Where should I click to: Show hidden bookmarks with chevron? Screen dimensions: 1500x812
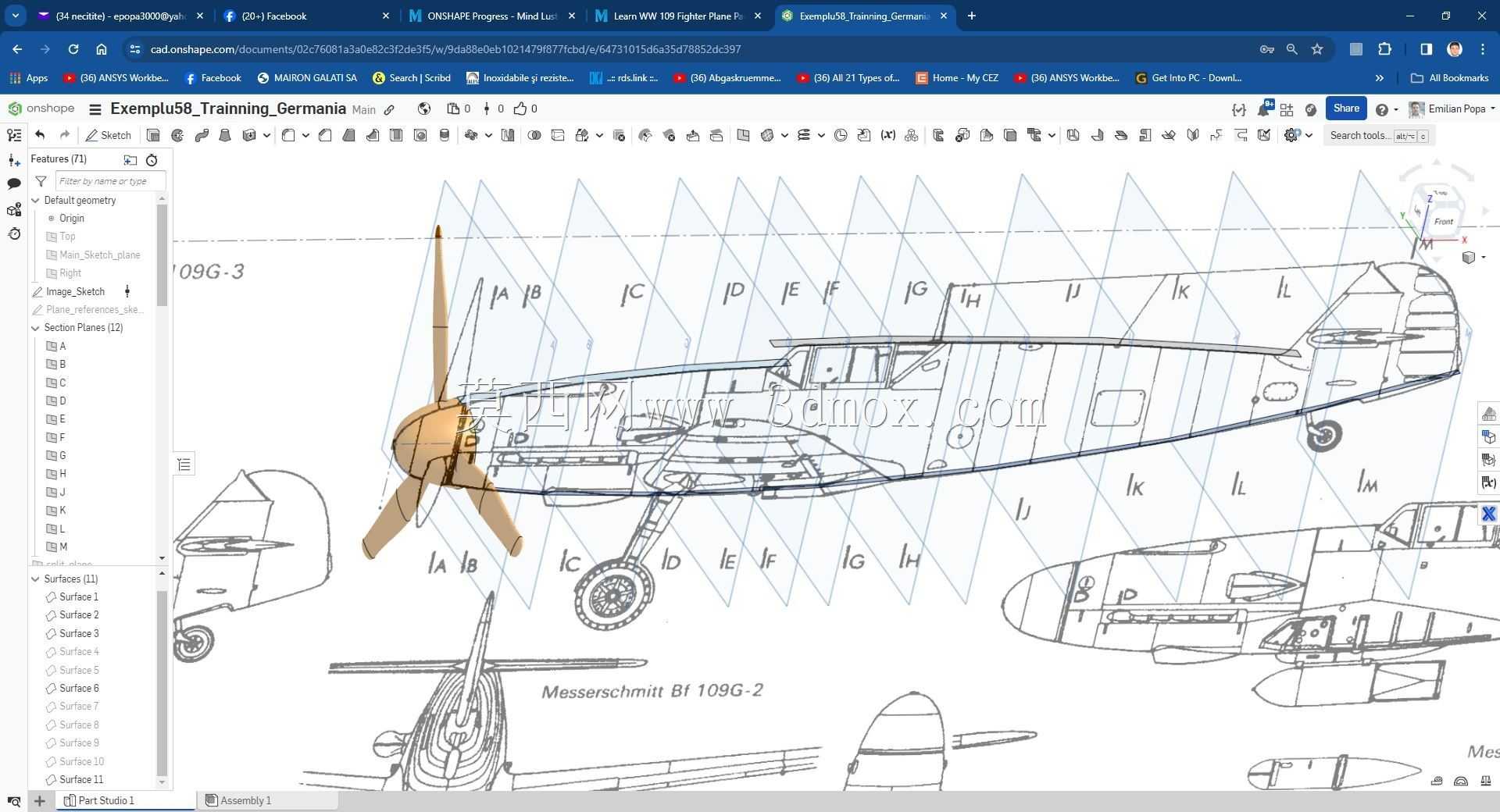pyautogui.click(x=1379, y=78)
